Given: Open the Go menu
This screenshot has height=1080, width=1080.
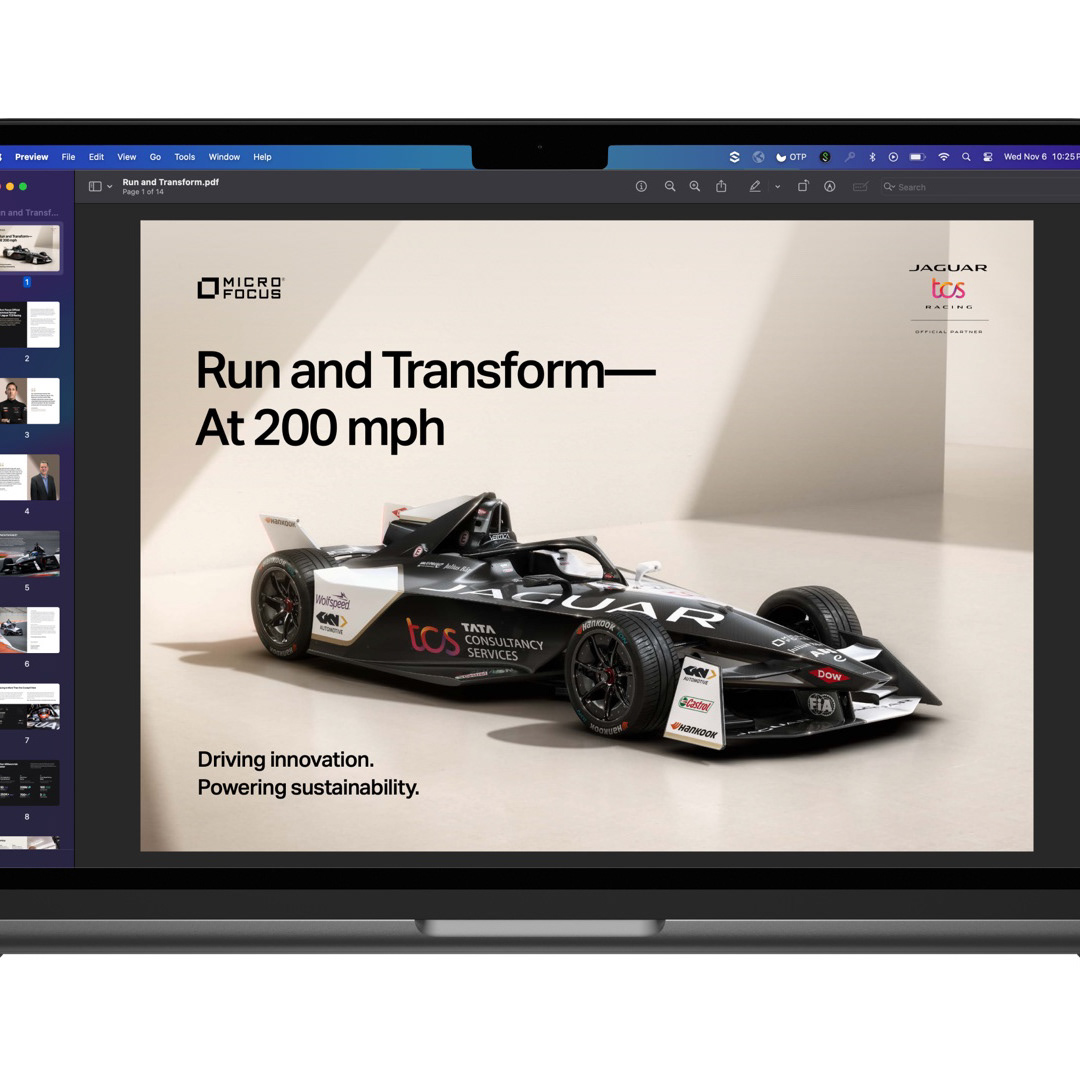Looking at the screenshot, I should tap(156, 157).
